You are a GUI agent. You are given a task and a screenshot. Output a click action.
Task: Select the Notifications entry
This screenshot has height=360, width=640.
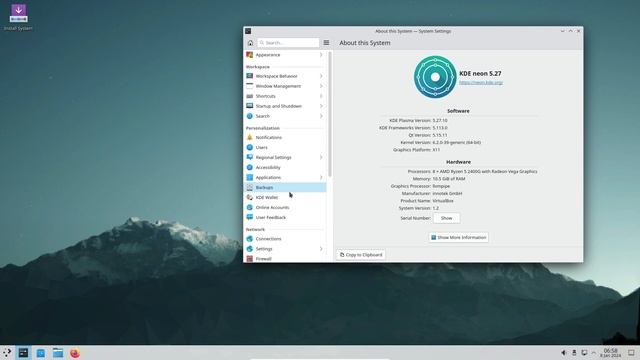[x=285, y=137]
